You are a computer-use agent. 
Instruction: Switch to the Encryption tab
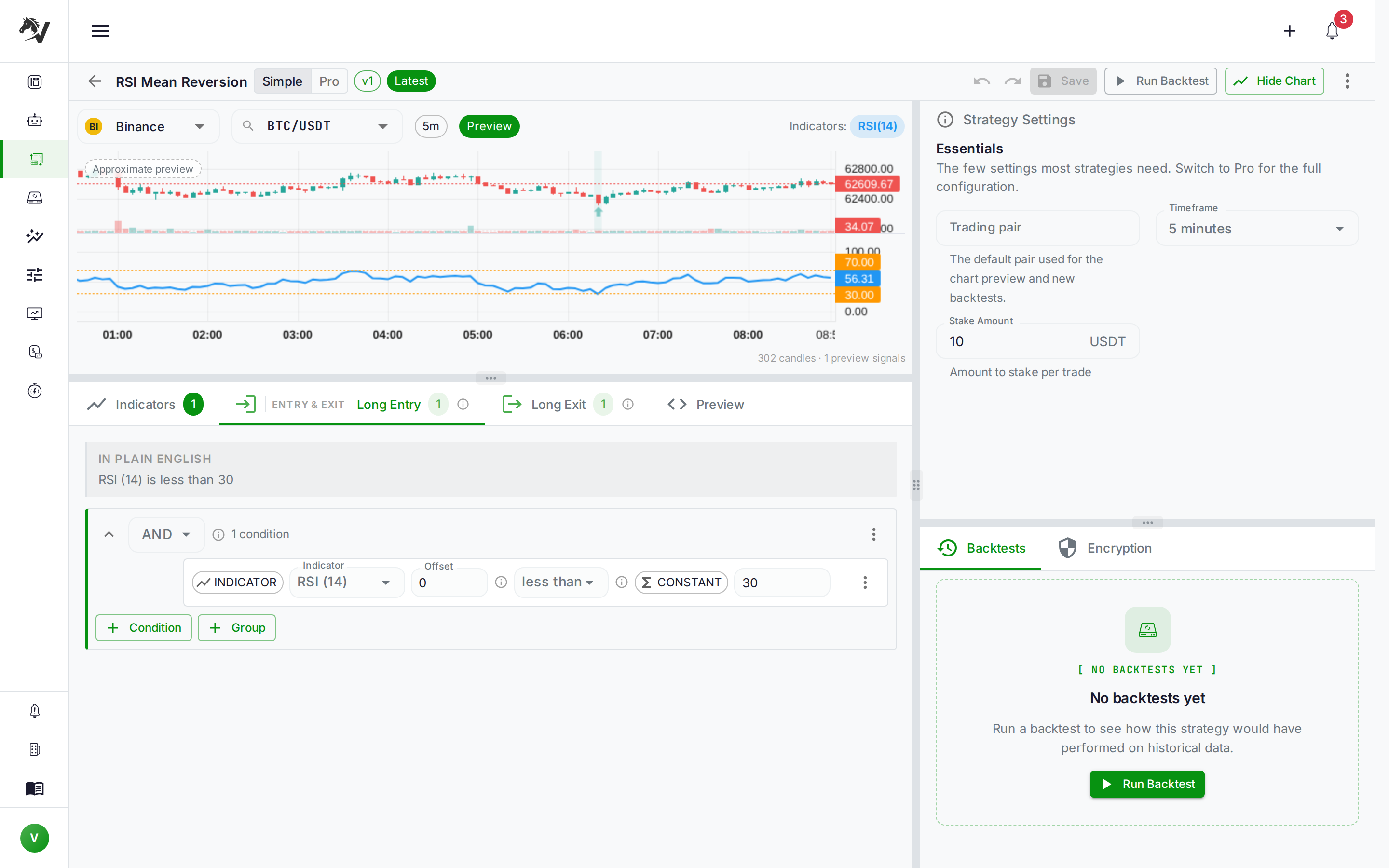coord(1104,548)
